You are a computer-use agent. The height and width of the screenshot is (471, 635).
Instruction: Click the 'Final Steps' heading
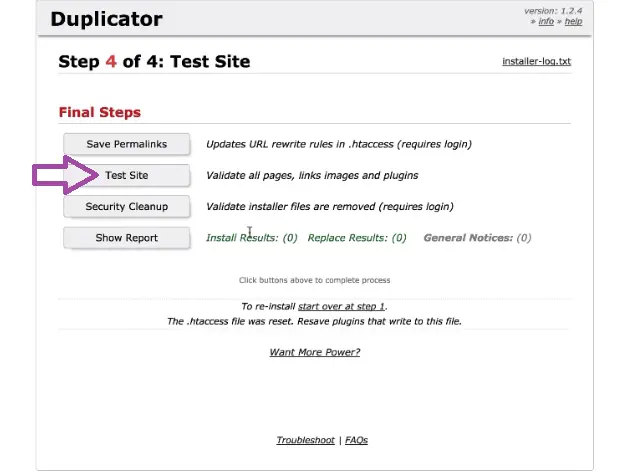coord(100,112)
